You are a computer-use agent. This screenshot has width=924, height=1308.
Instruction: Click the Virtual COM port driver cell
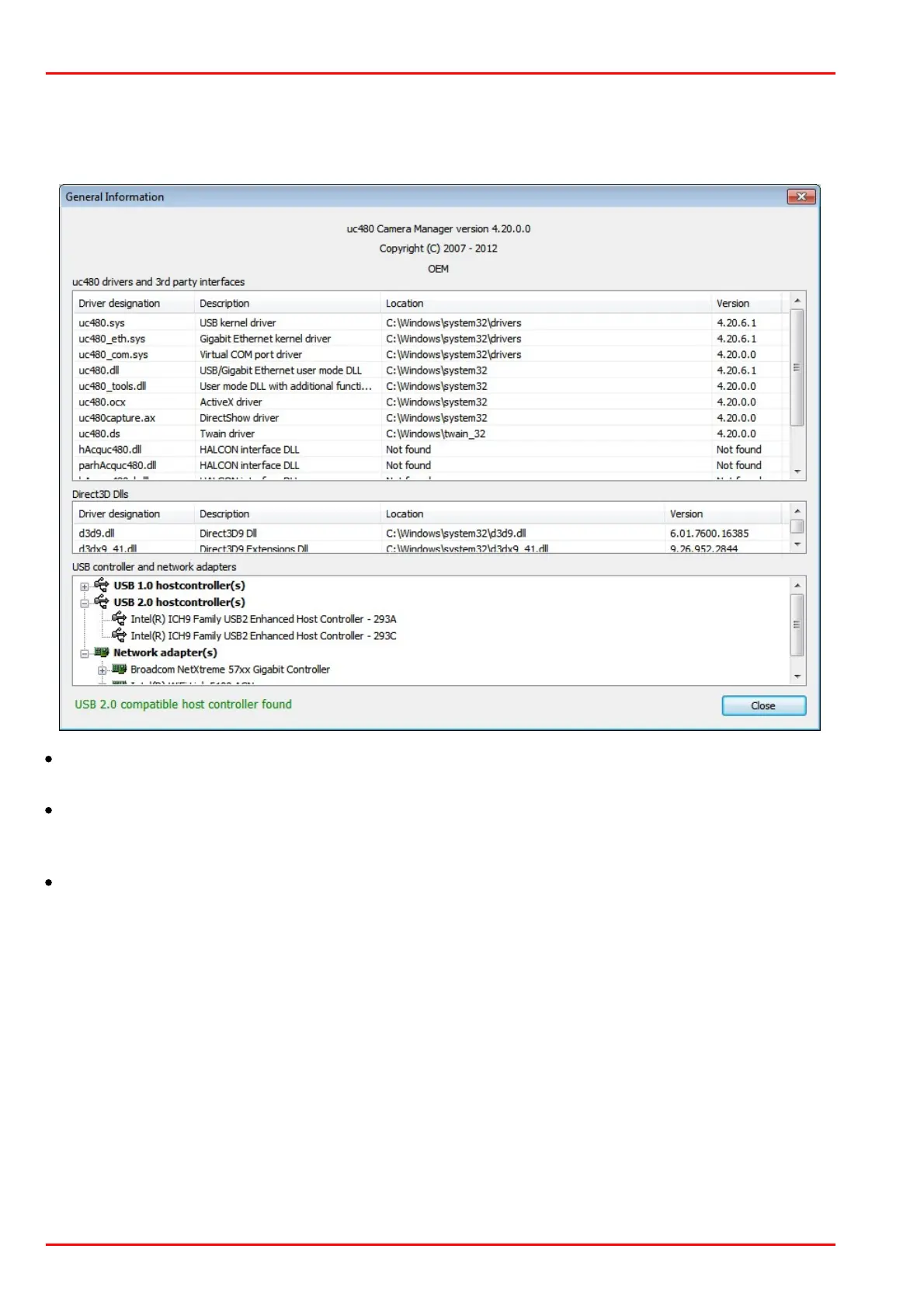(x=251, y=354)
